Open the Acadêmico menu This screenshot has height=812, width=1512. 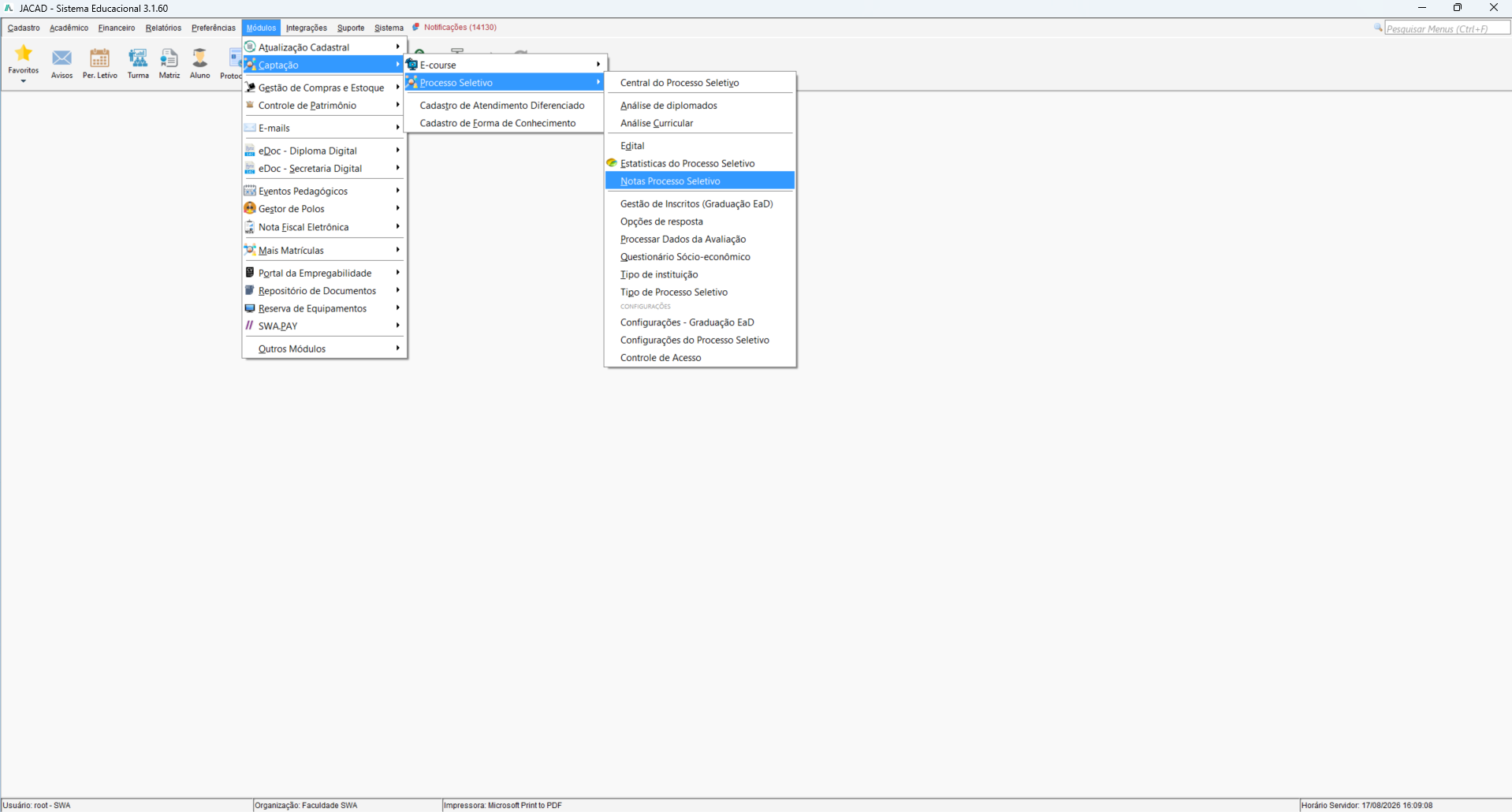pyautogui.click(x=69, y=28)
